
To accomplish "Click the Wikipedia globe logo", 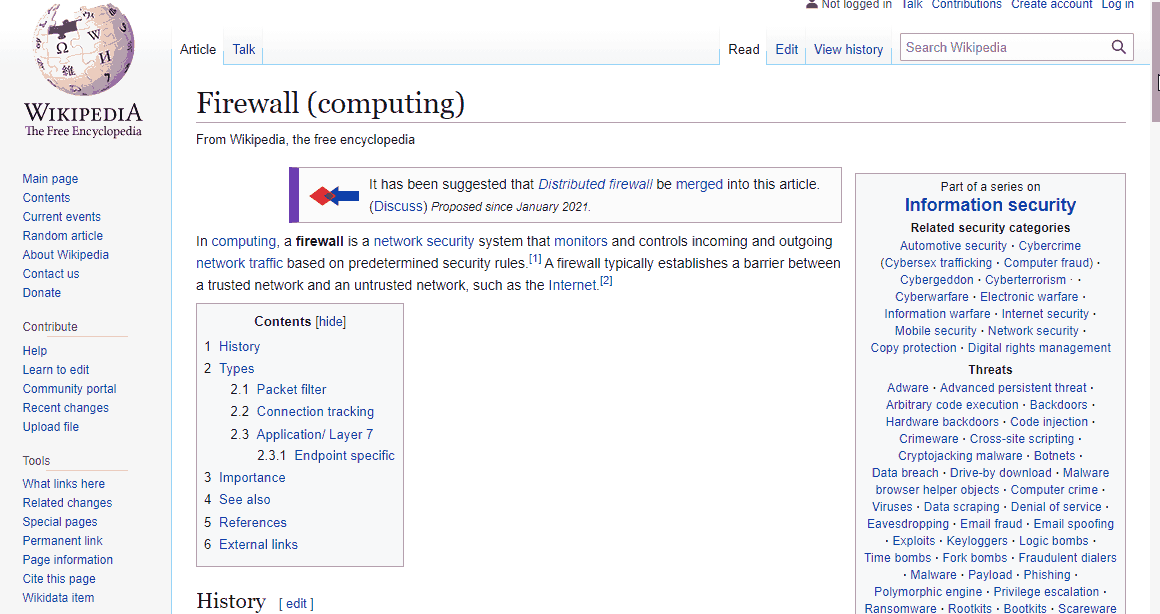I will (84, 50).
